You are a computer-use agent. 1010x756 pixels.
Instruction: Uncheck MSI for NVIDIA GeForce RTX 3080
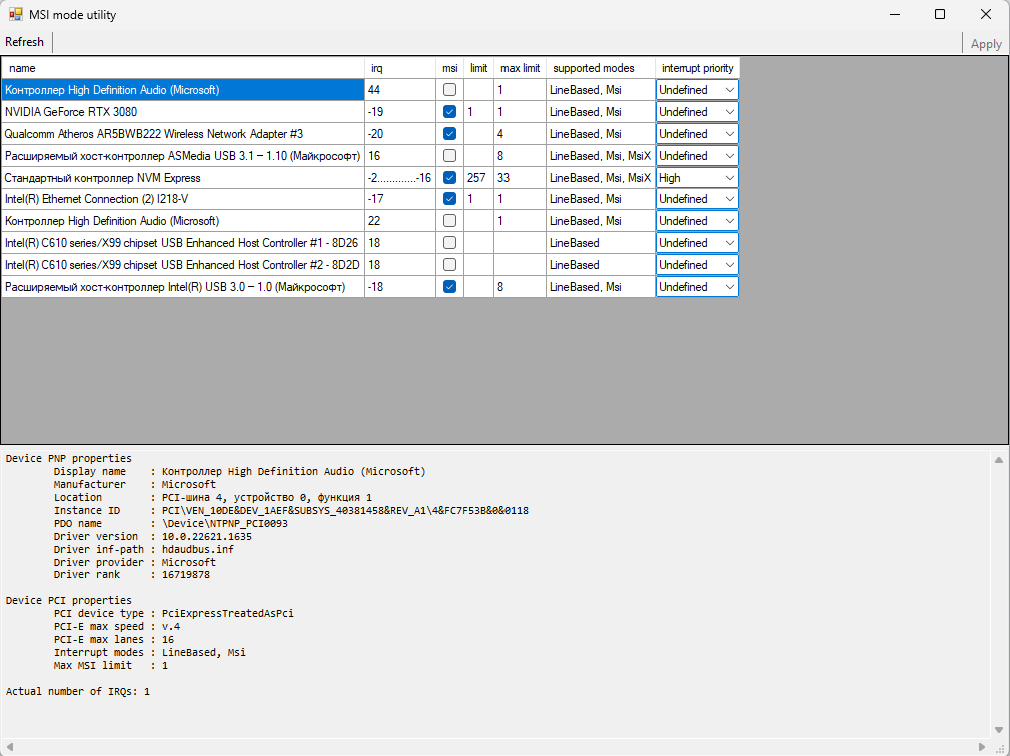click(x=450, y=112)
